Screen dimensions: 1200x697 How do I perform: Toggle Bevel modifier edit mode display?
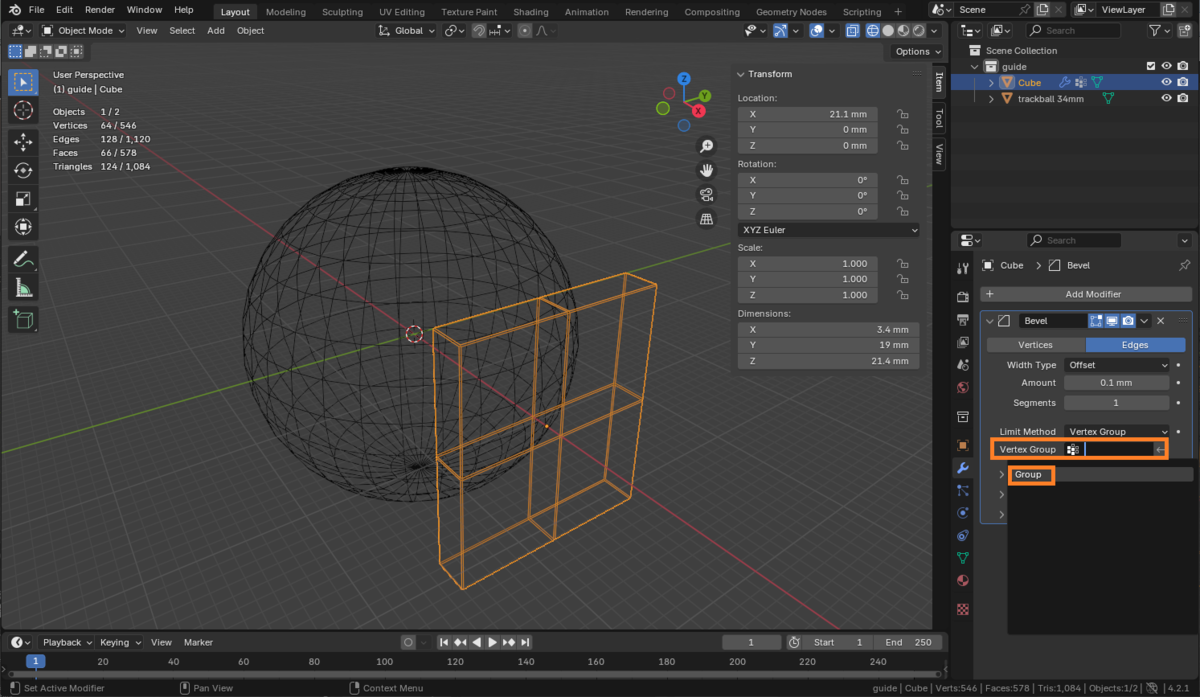(1096, 321)
